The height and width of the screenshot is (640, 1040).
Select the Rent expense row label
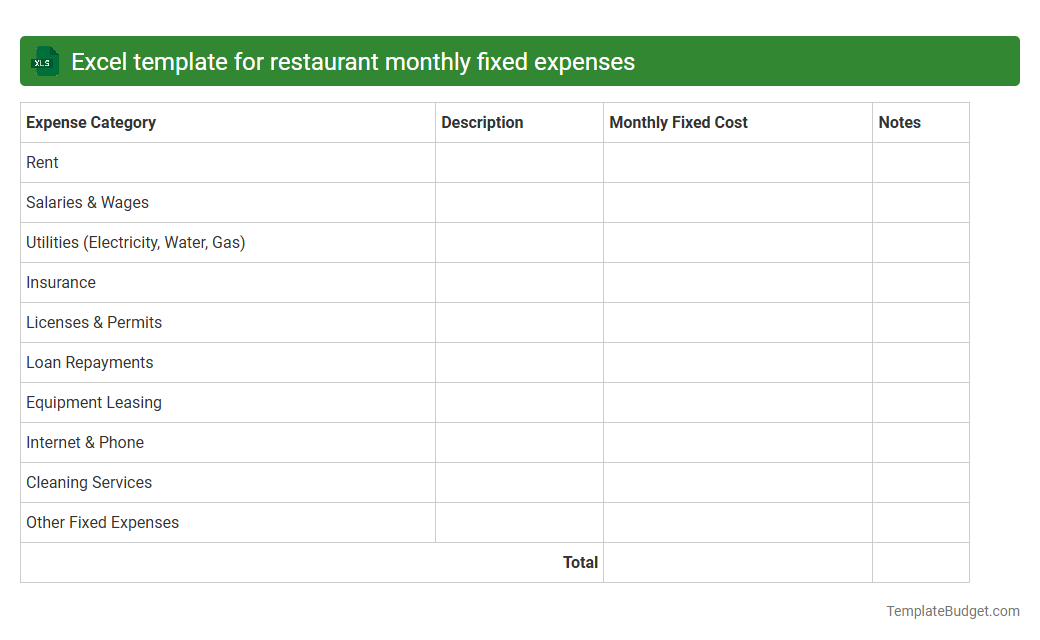[42, 162]
